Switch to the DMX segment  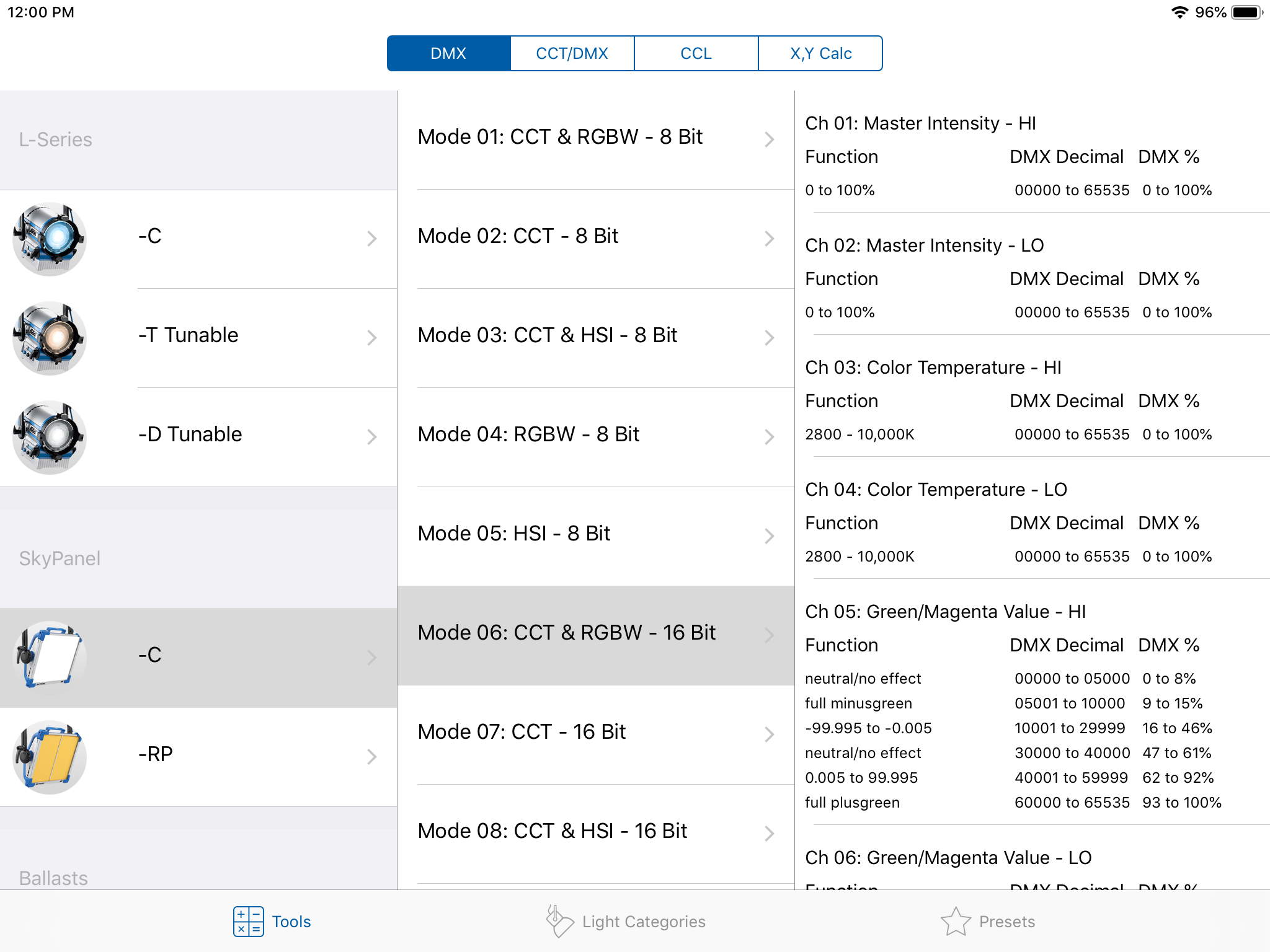click(x=448, y=53)
